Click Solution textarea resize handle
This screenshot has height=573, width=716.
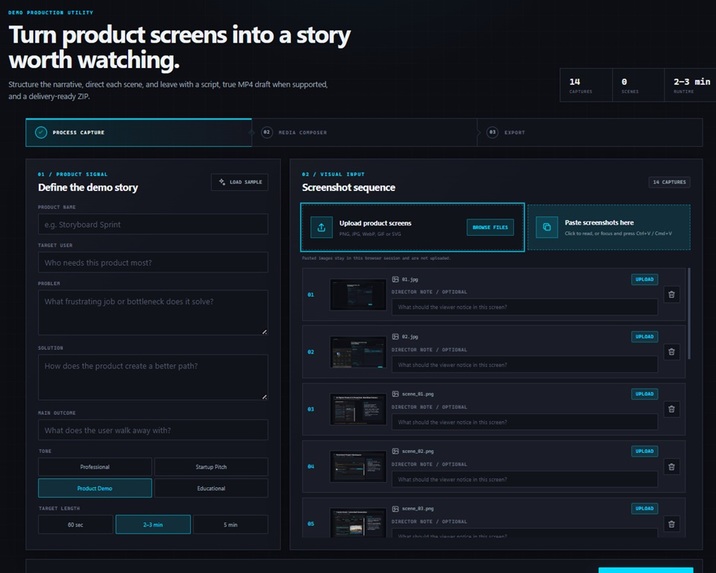coord(264,396)
